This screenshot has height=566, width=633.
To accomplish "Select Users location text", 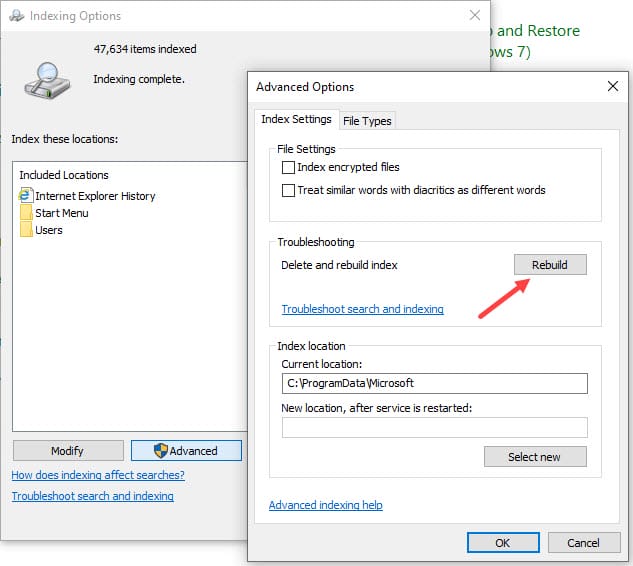I will (49, 230).
